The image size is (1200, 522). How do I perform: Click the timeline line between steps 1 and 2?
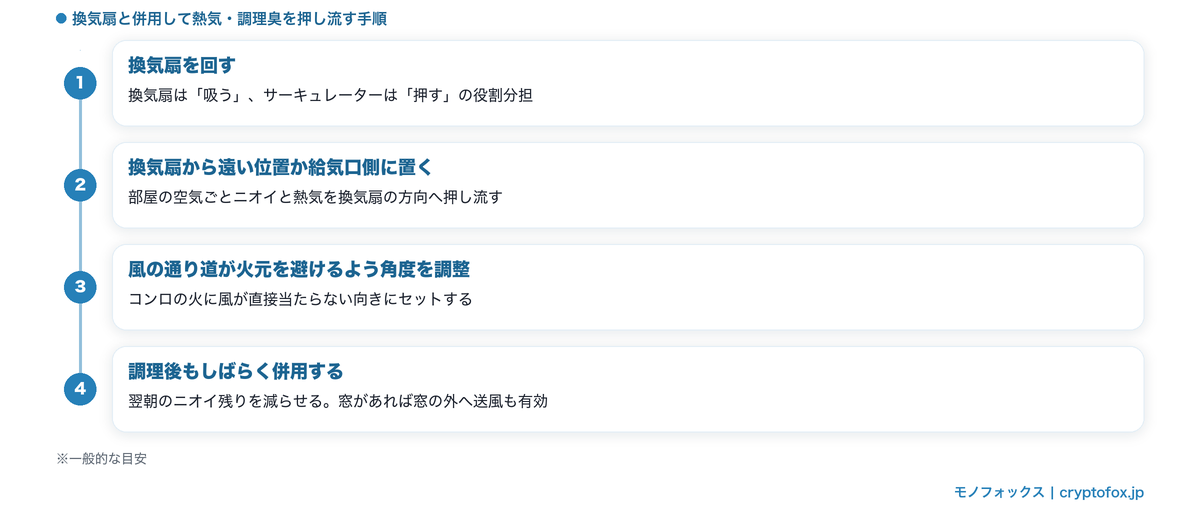click(x=80, y=133)
